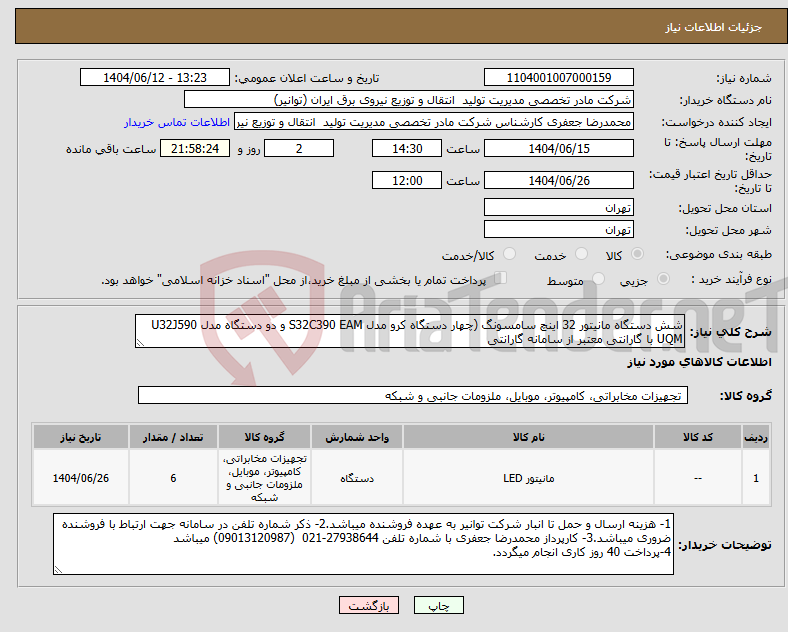The width and height of the screenshot is (788, 632).
Task: Select the خدمت radio button
Action: (x=581, y=254)
